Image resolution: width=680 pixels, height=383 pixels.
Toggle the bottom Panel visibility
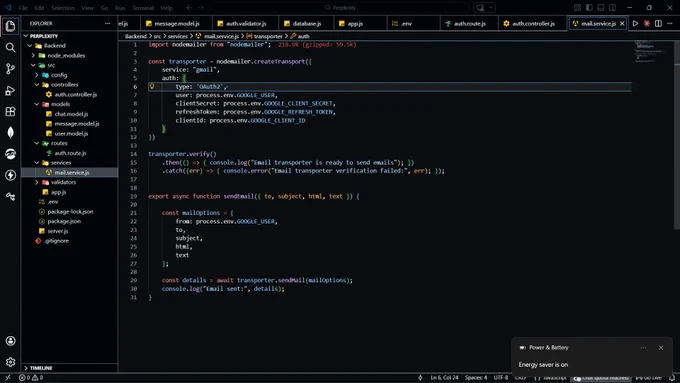(x=601, y=7)
